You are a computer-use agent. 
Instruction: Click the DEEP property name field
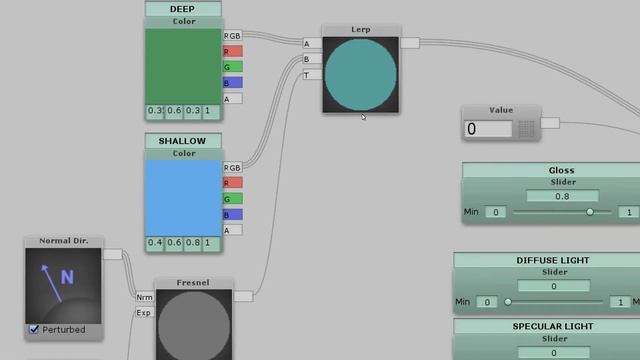click(183, 9)
